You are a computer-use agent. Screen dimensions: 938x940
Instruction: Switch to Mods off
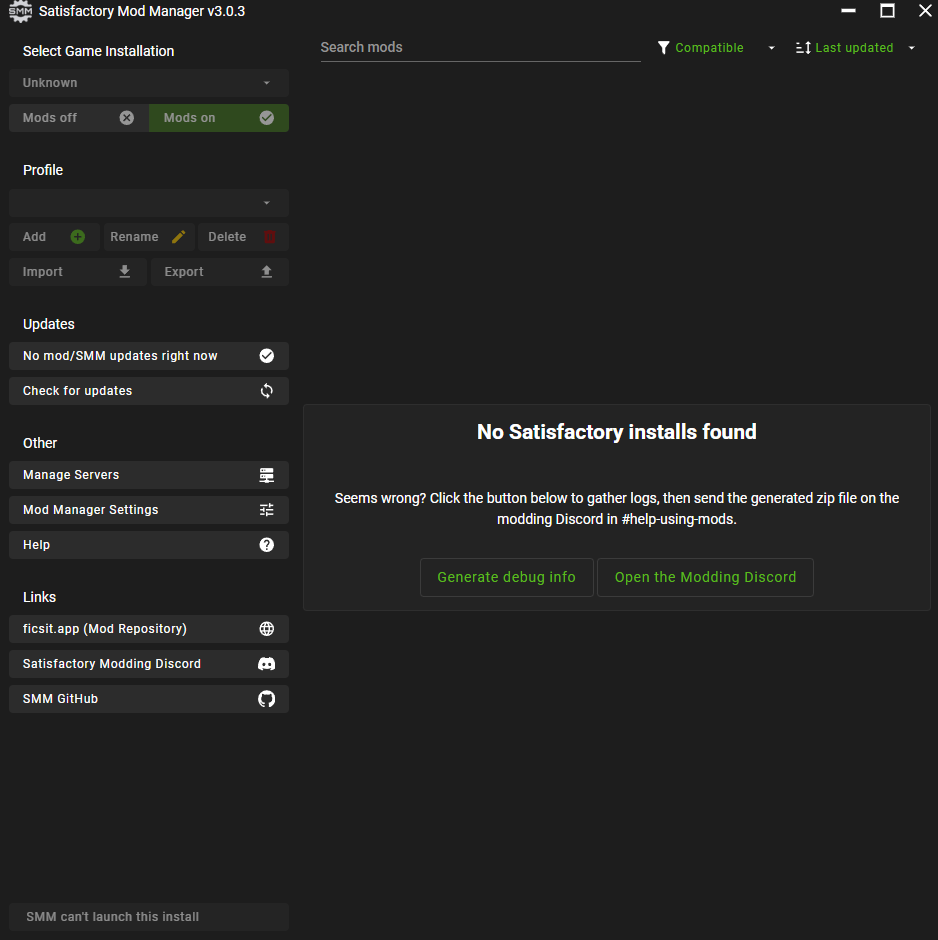[79, 118]
